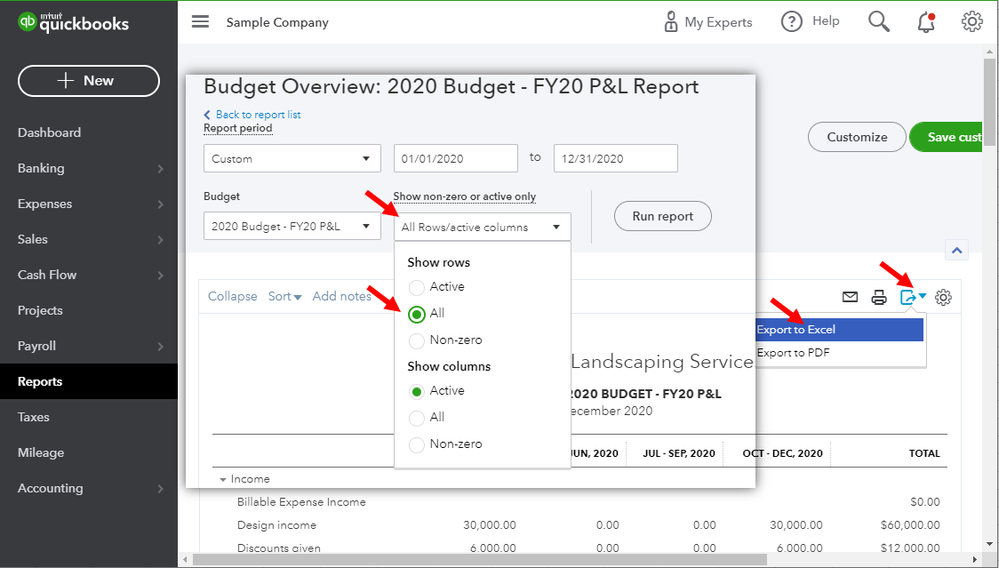
Task: Click the Billable Expense Income row label
Action: [x=301, y=502]
